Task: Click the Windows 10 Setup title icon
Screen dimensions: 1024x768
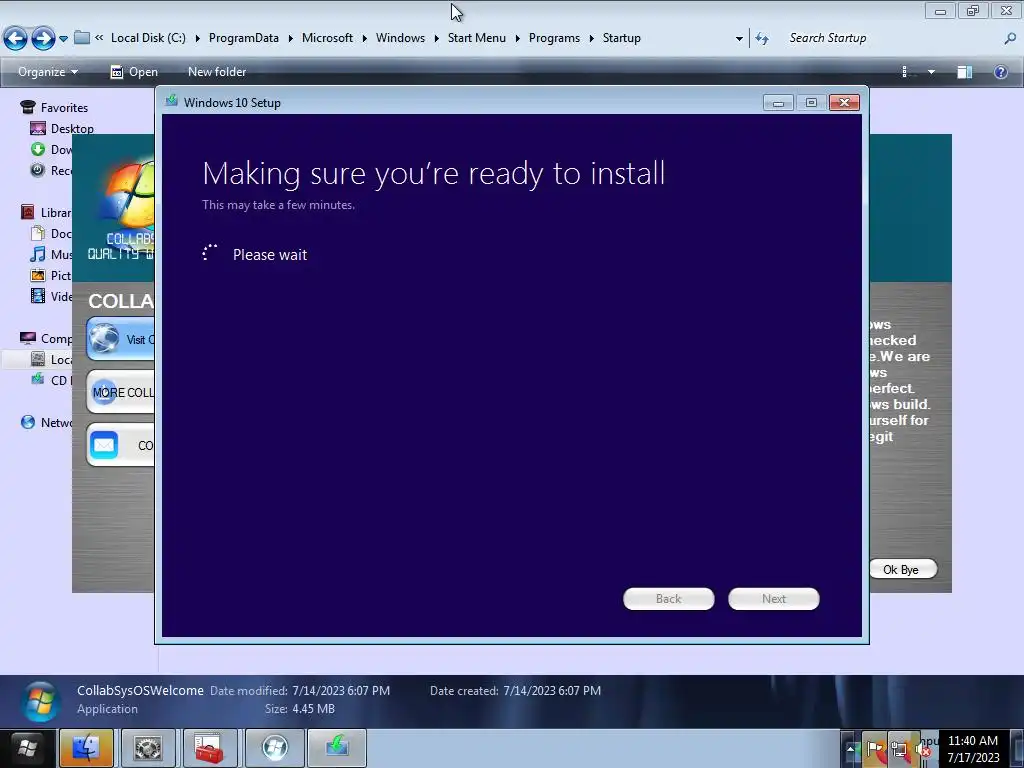Action: [172, 101]
